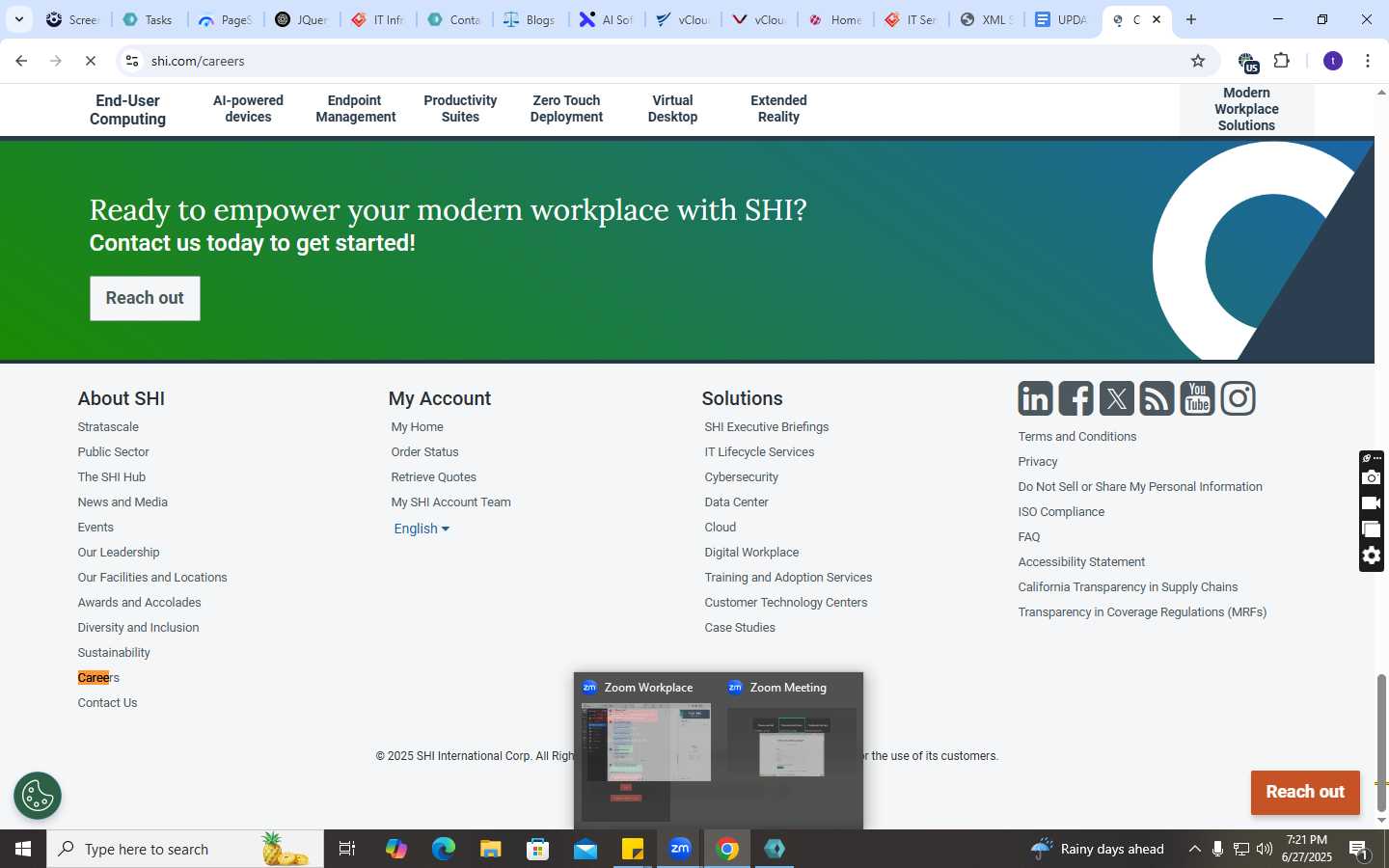Screen dimensions: 1389x868
Task: Open the Careers footer link
Action: point(98,678)
